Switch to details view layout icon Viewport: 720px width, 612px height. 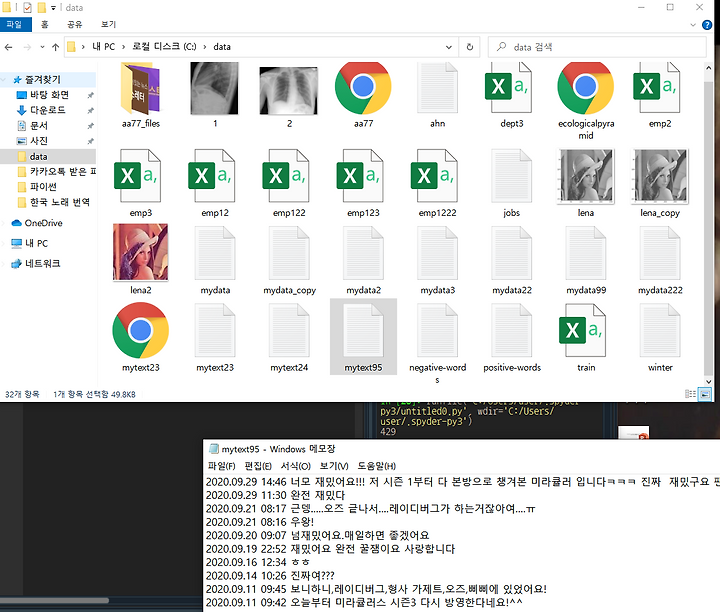[x=690, y=394]
